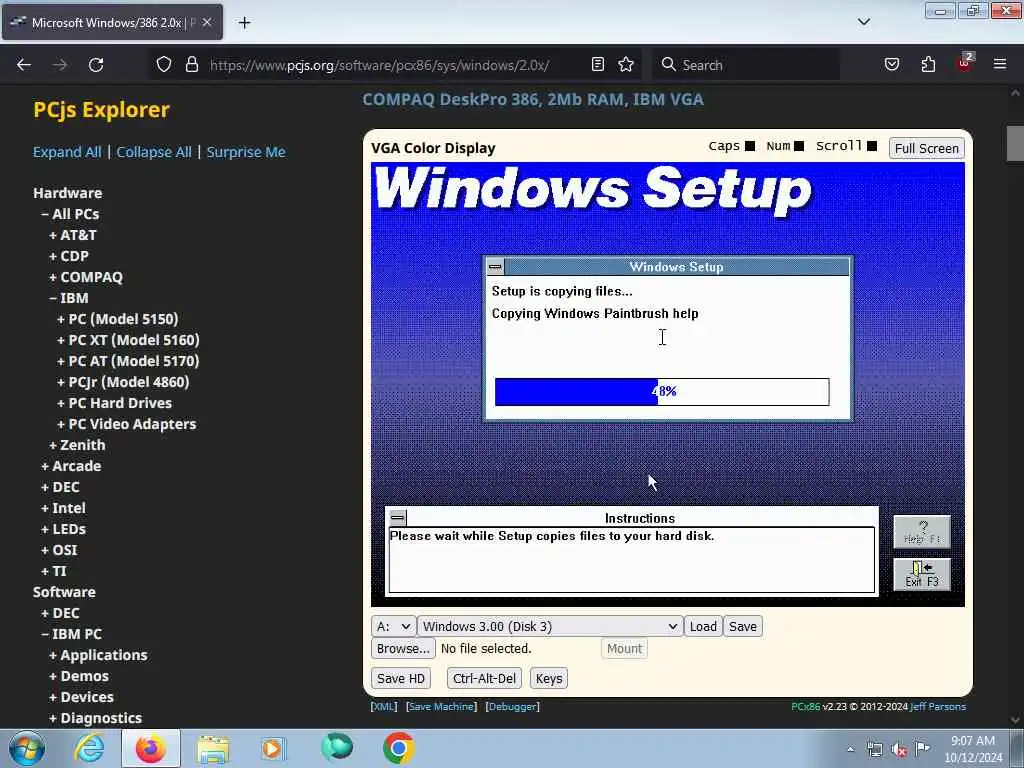Click the Save diskette button
1024x768 pixels.
coord(743,626)
